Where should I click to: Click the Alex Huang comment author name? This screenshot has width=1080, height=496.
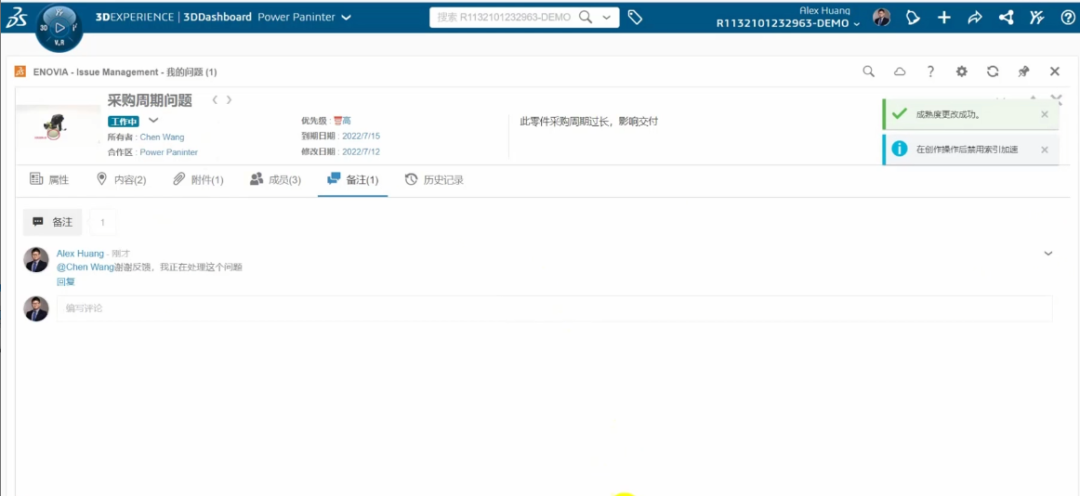[x=80, y=254]
